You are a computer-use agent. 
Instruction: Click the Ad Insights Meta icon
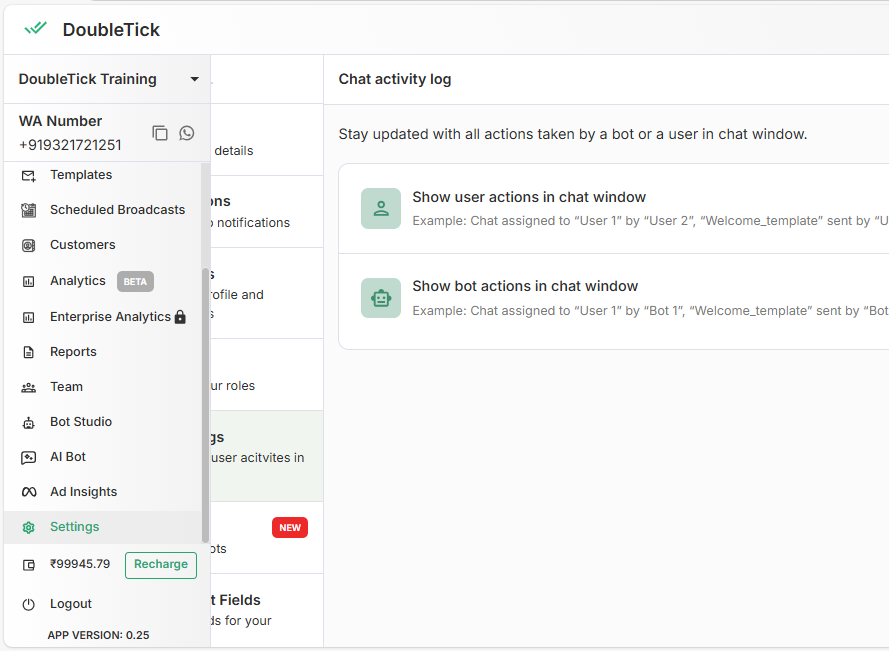(x=29, y=492)
